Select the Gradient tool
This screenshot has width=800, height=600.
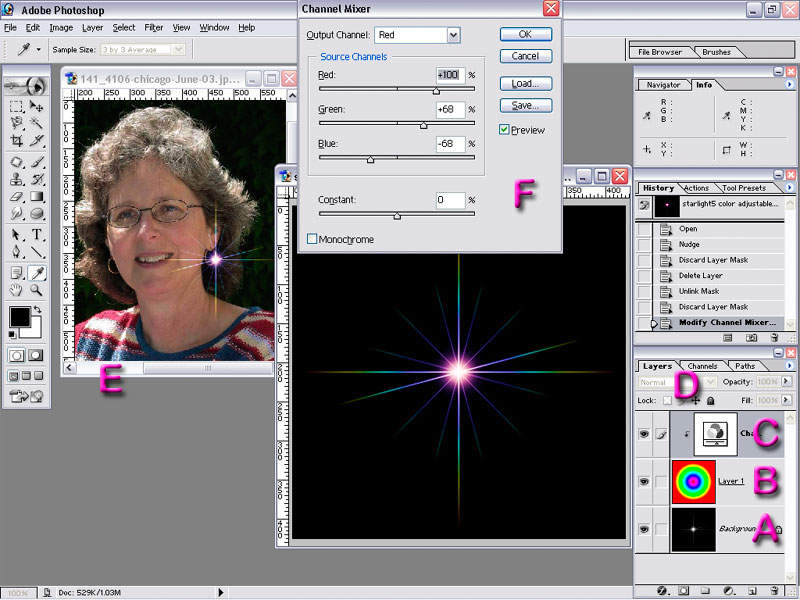[36, 196]
